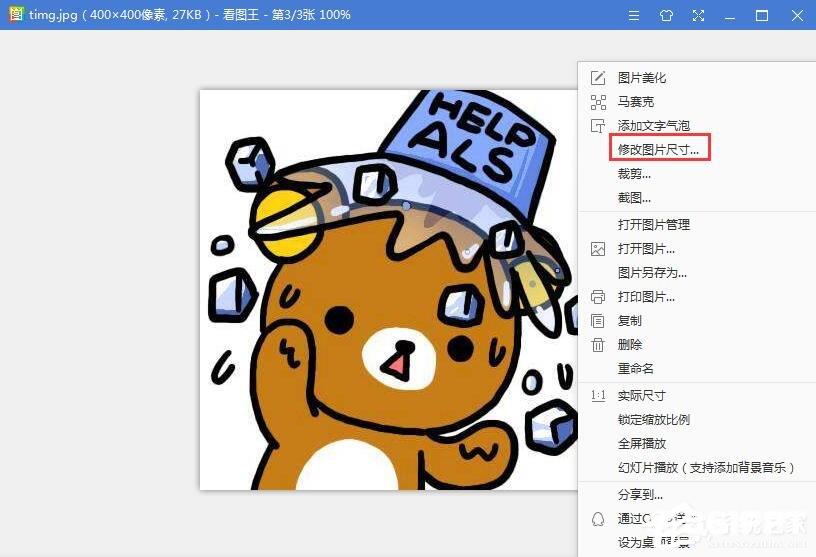Choose 截图... menu entry
816x557 pixels.
click(634, 198)
